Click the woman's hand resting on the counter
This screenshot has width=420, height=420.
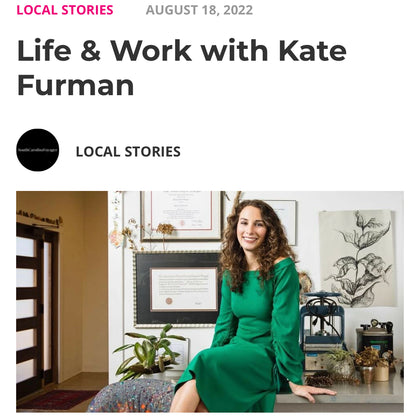pos(313,393)
